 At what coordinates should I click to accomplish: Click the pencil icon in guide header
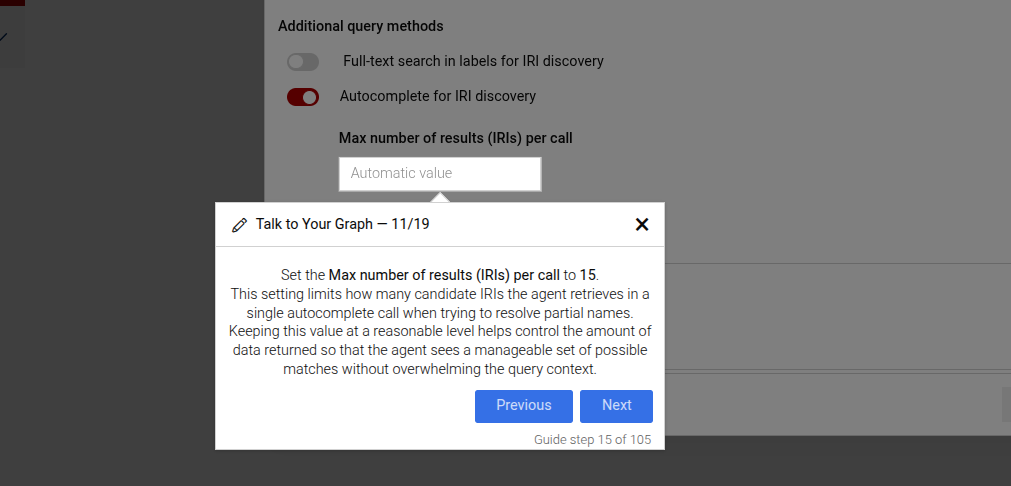[239, 225]
